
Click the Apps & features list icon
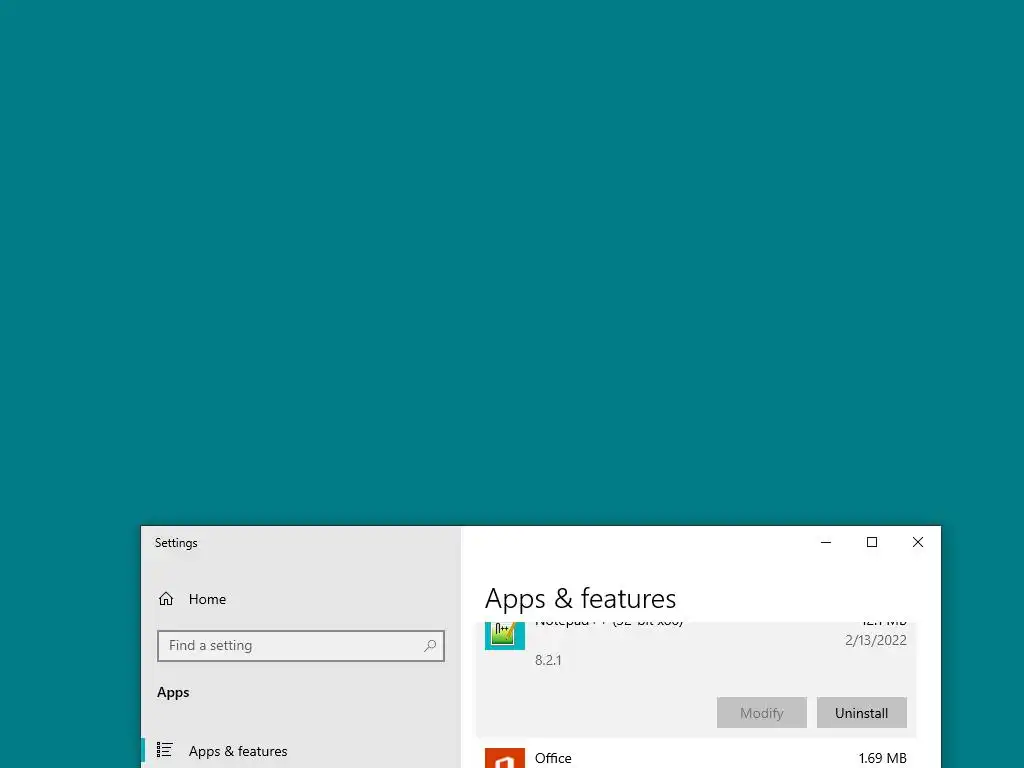click(x=165, y=750)
